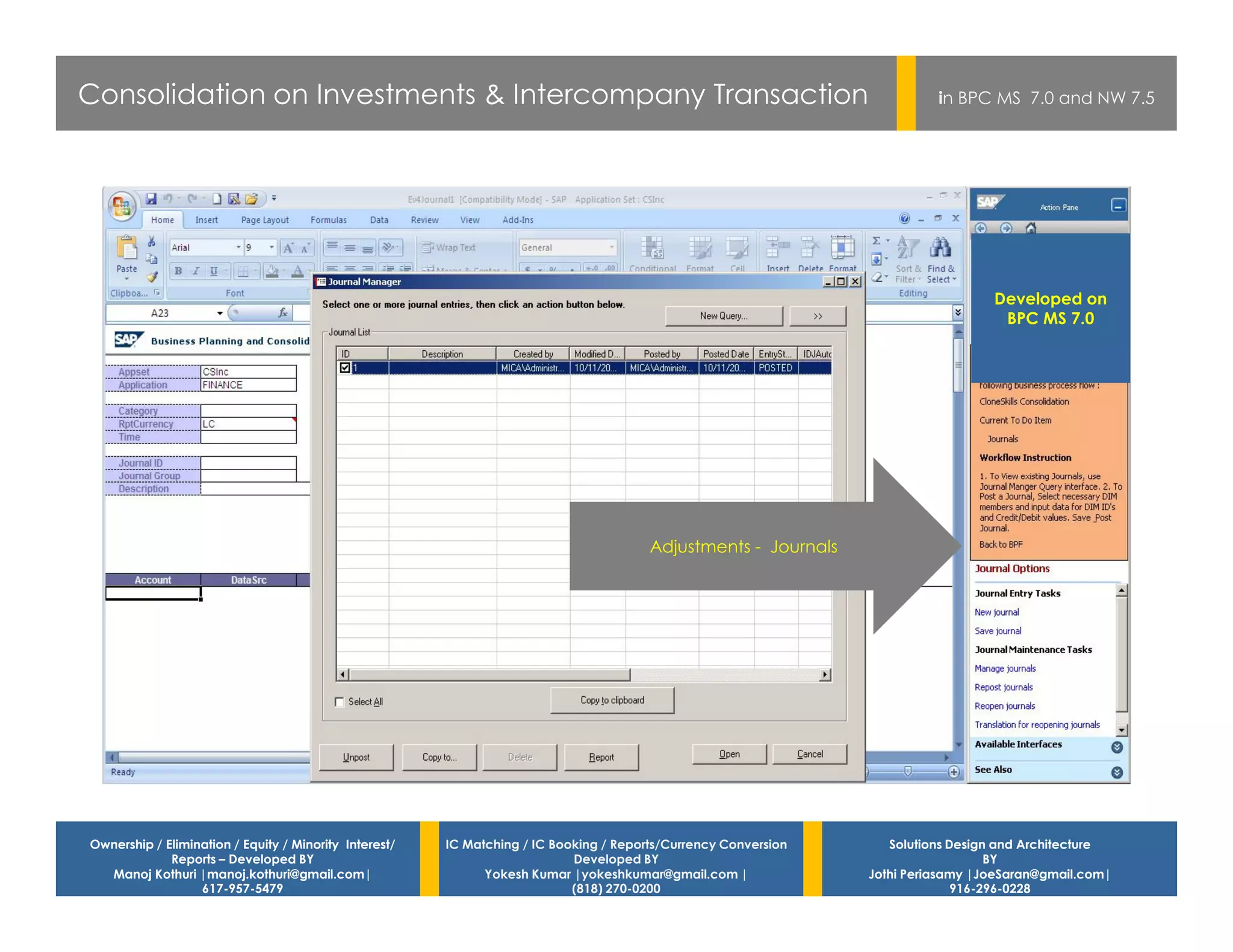Switch to the Data ribbon tab
The image size is (1233, 952).
(x=379, y=220)
